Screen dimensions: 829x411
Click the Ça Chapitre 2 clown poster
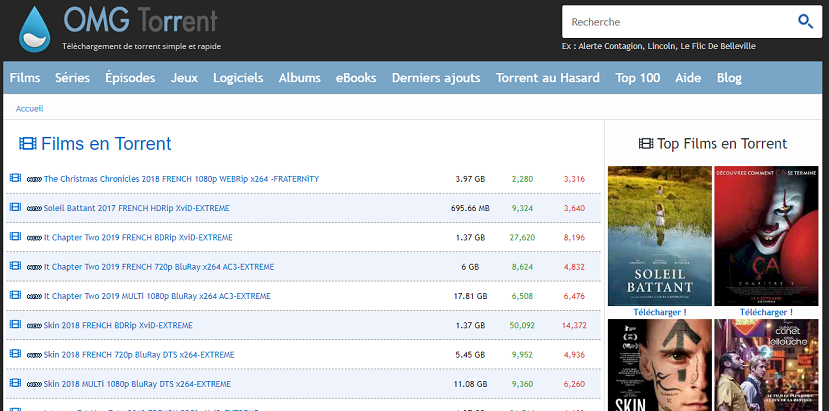(x=766, y=236)
